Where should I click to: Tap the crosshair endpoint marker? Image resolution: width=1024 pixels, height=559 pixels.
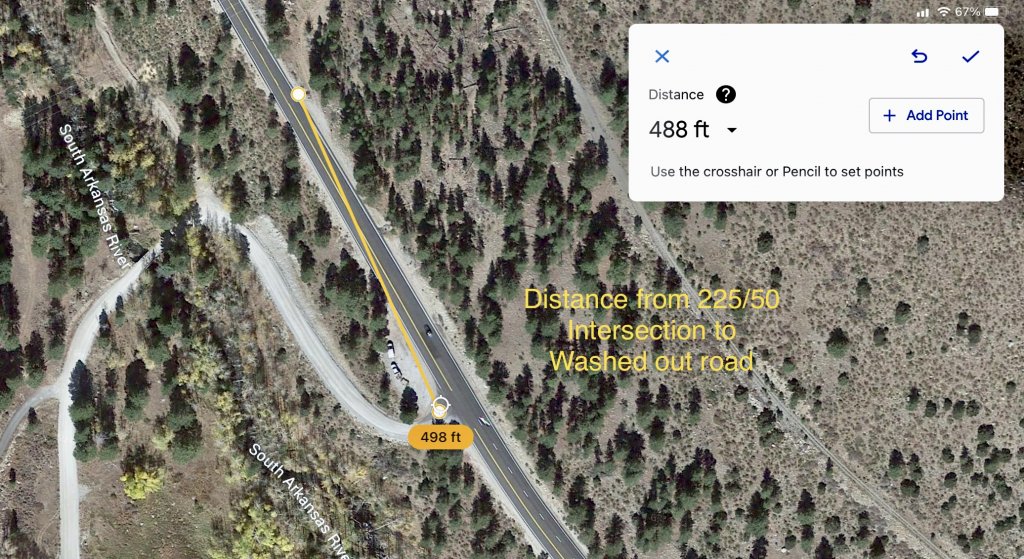440,408
